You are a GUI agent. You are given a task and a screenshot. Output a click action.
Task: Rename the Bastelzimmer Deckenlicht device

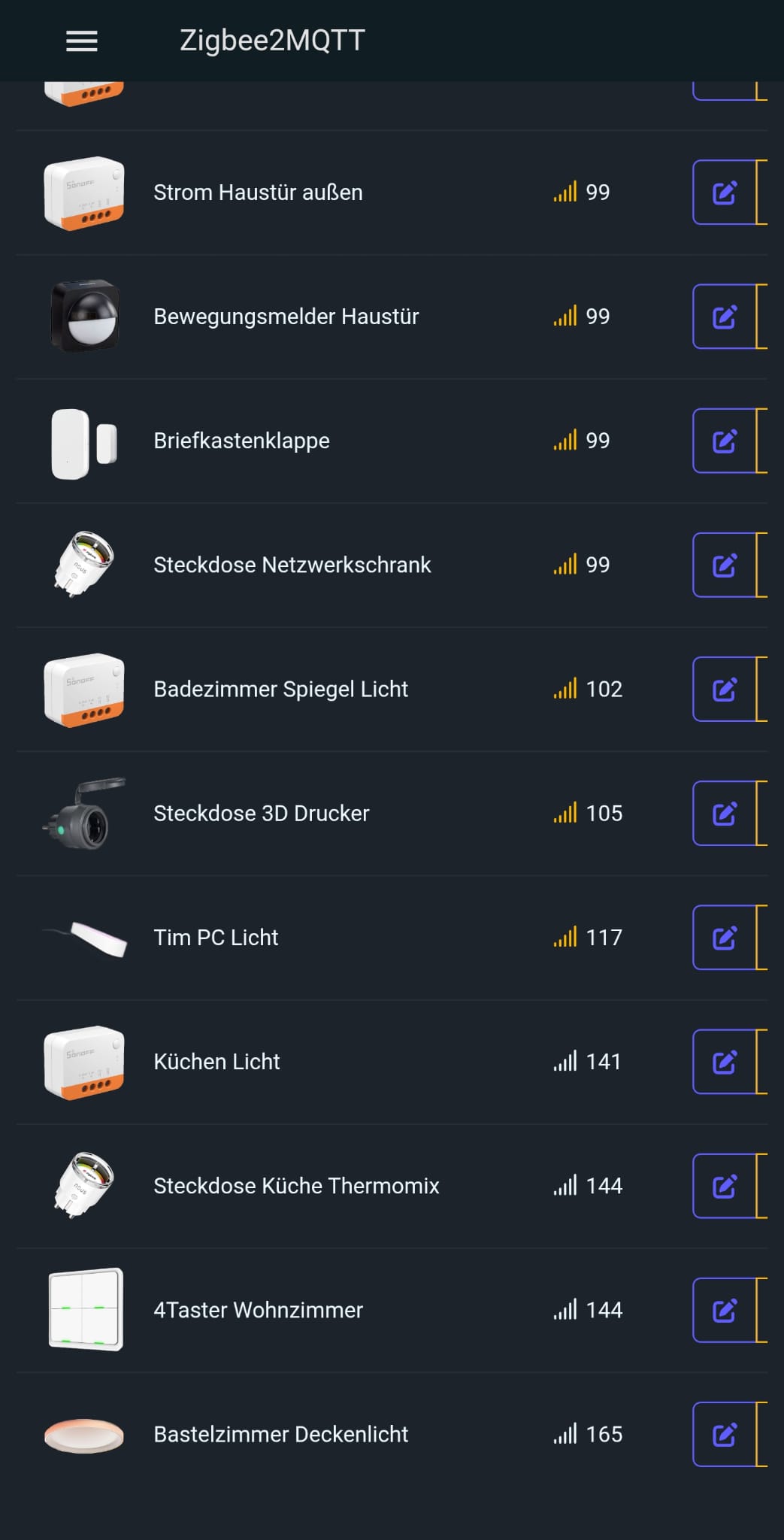724,1434
